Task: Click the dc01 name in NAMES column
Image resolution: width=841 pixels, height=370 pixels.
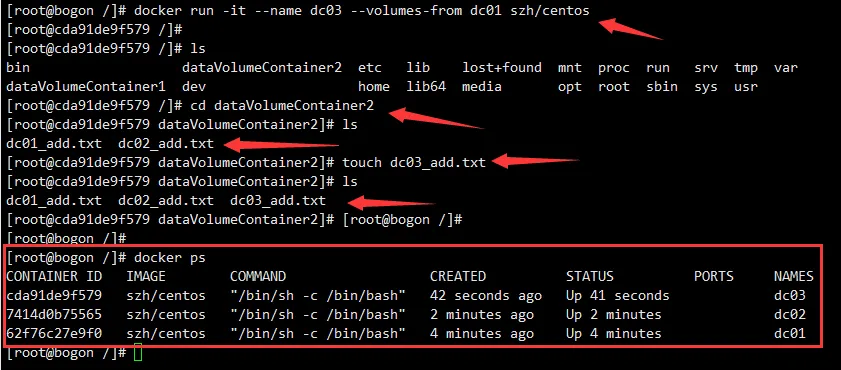Action: (790, 334)
